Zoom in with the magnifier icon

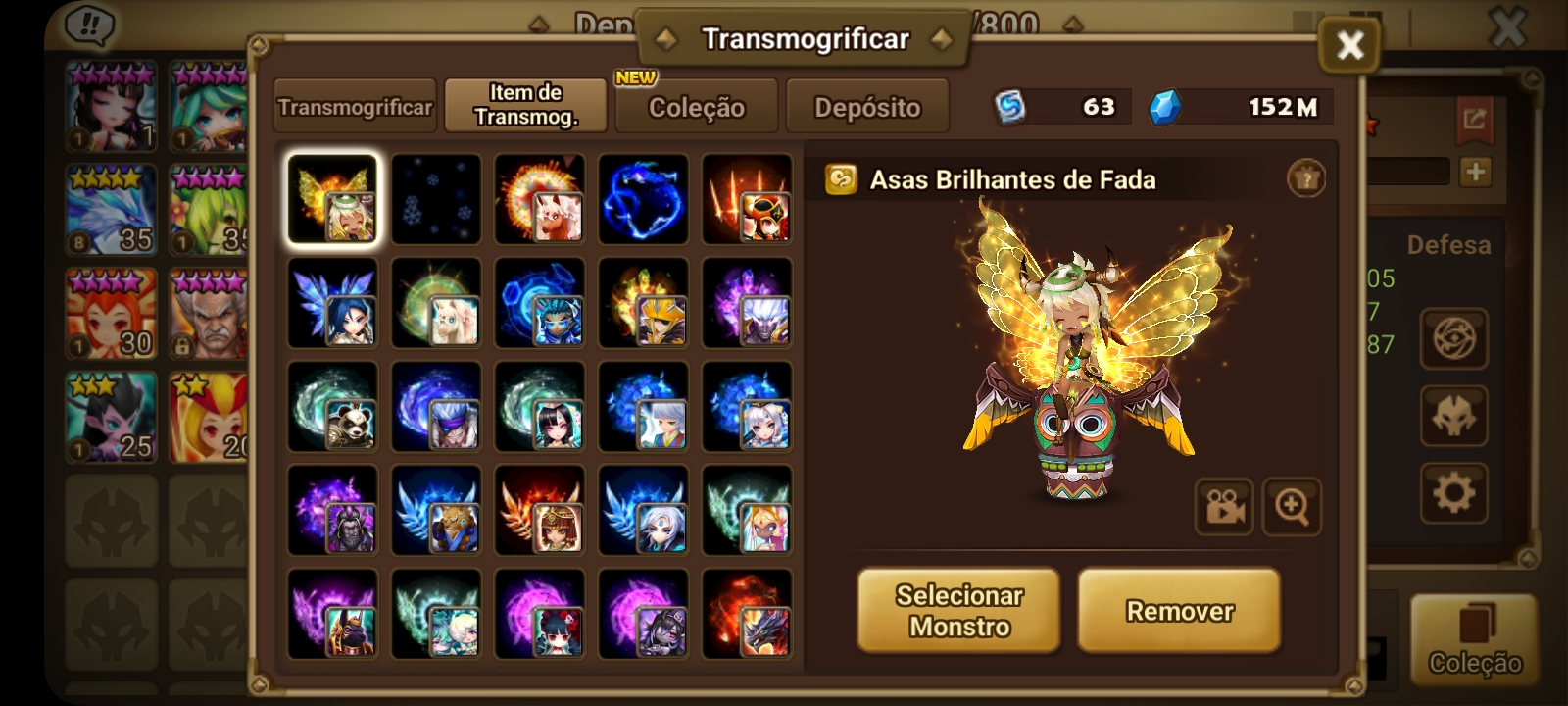(1292, 507)
